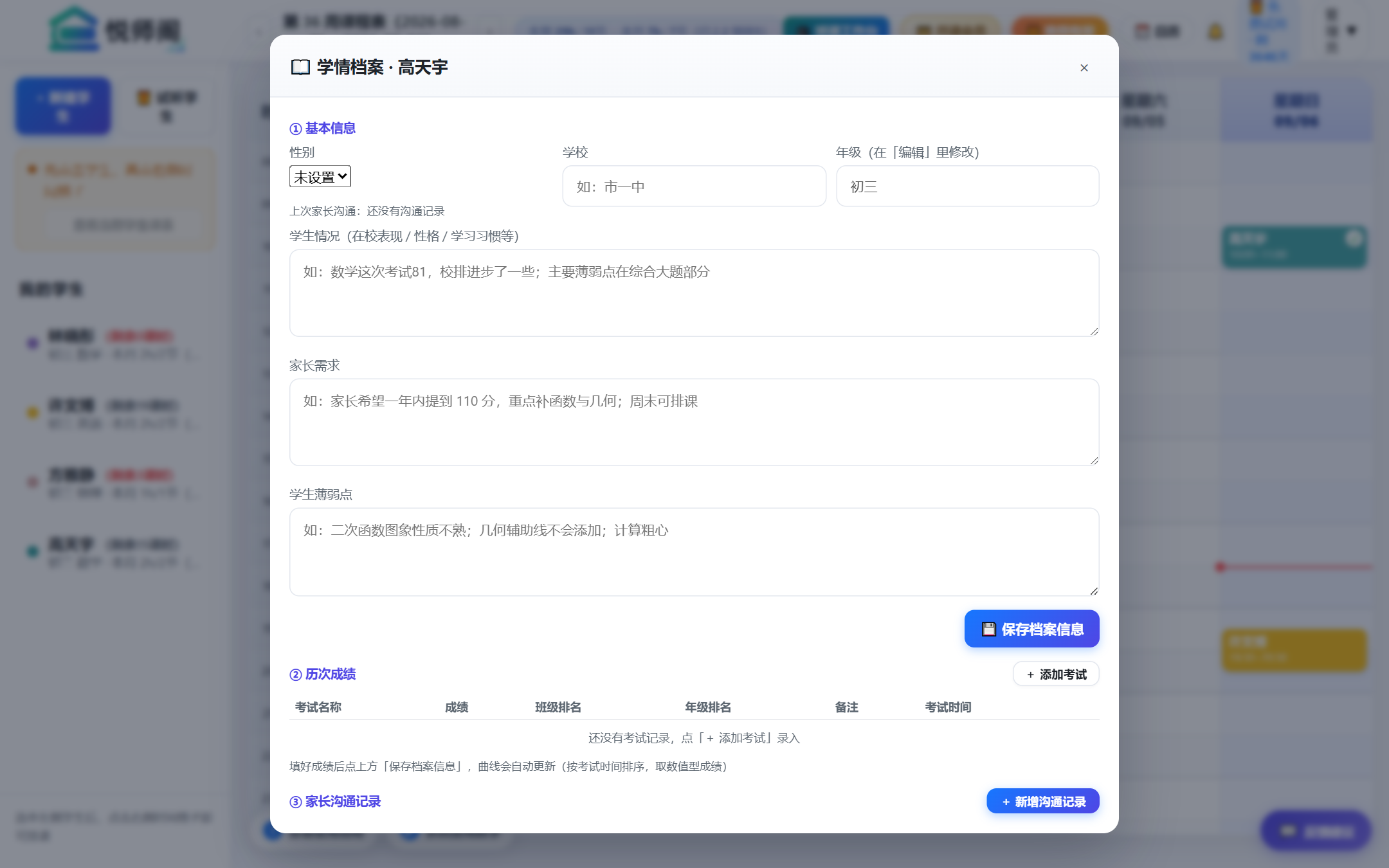This screenshot has width=1389, height=868.
Task: Click the 保存档案信息 button
Action: click(1031, 629)
